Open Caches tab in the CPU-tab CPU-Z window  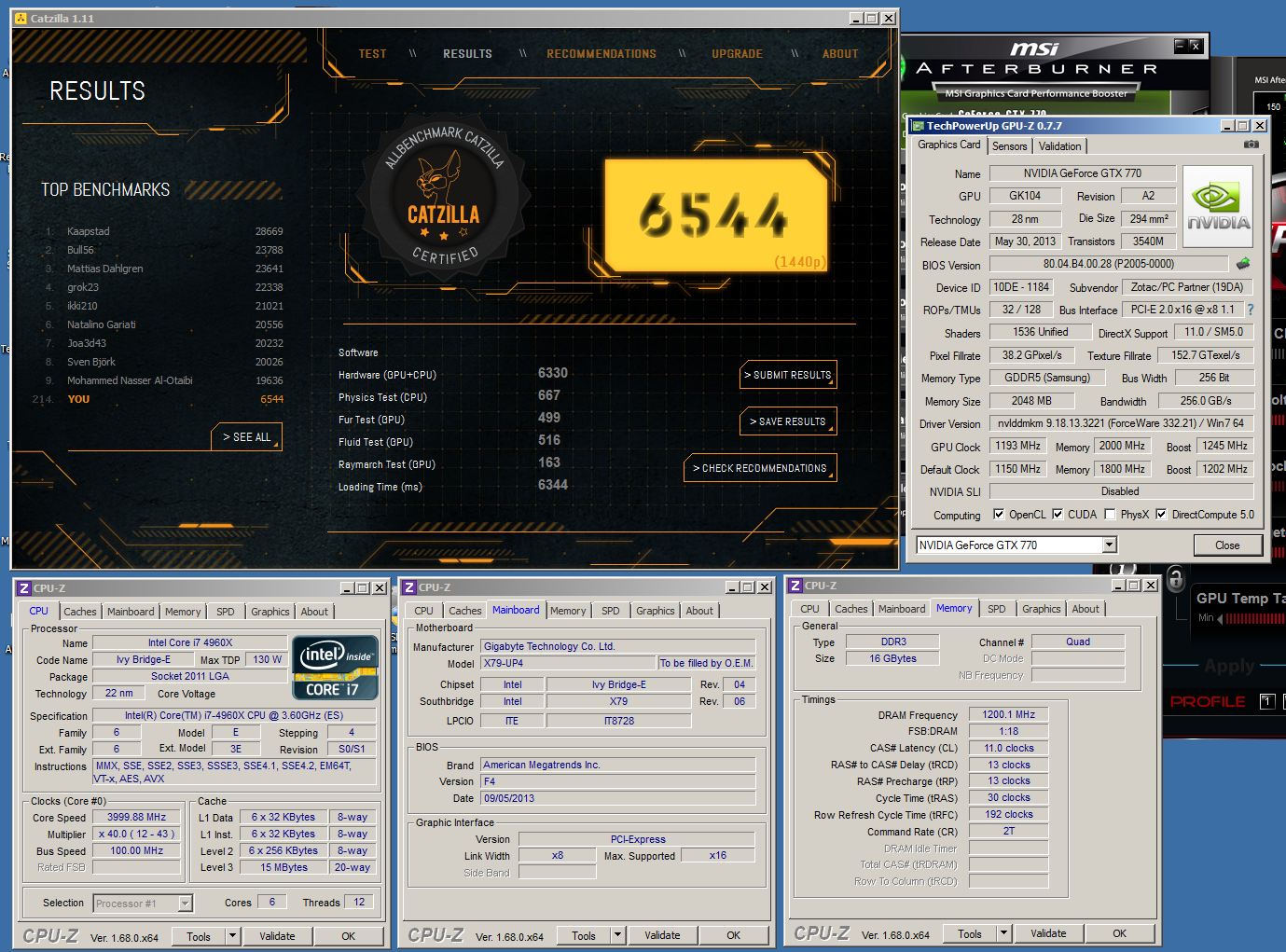(79, 612)
